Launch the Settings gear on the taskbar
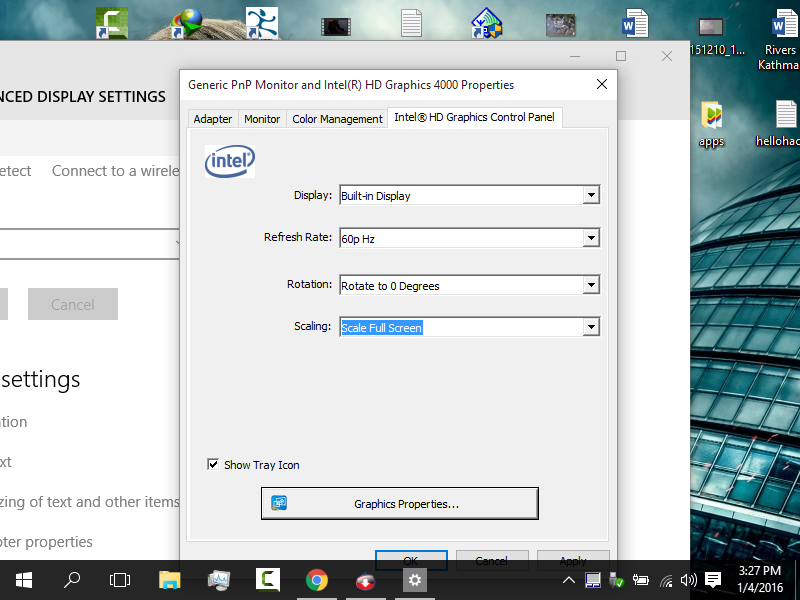The image size is (800, 600). click(x=414, y=579)
